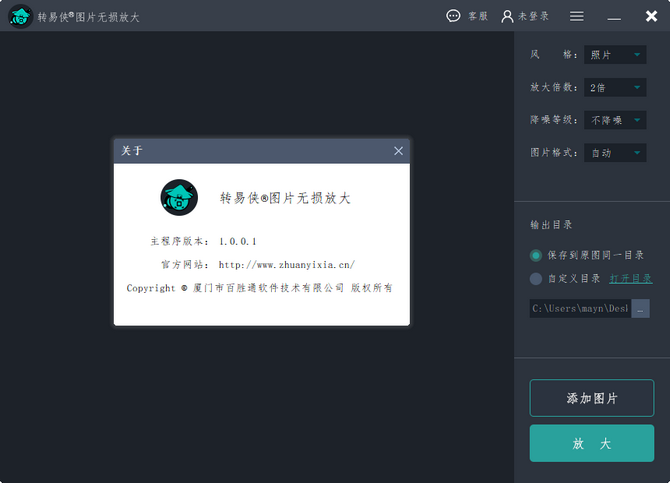
Task: Click version number 1.0.0.1
Action: pyautogui.click(x=238, y=242)
